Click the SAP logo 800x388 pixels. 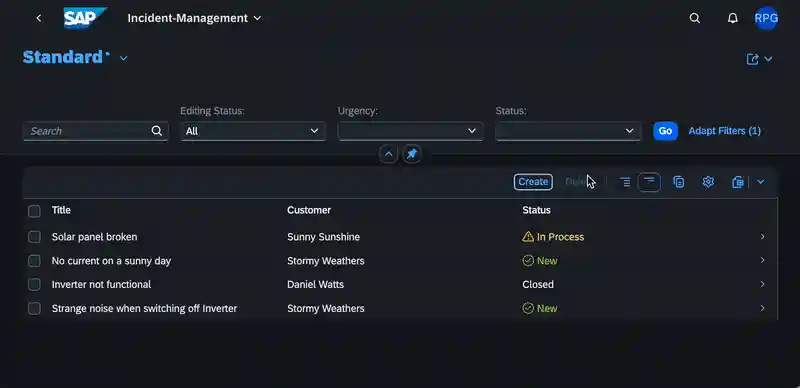[x=85, y=18]
